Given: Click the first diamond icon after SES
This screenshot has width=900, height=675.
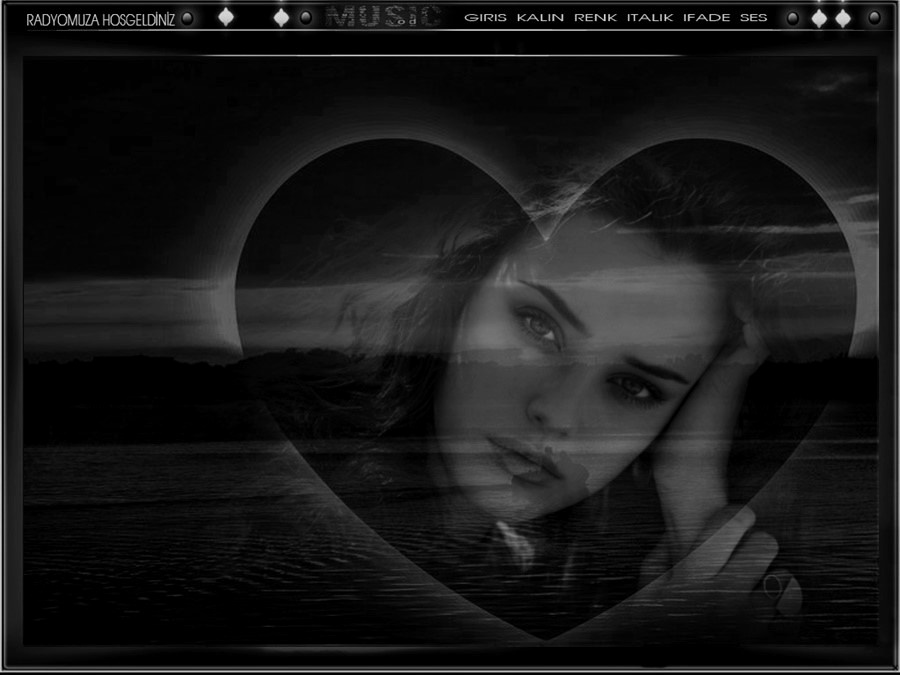Looking at the screenshot, I should (819, 18).
